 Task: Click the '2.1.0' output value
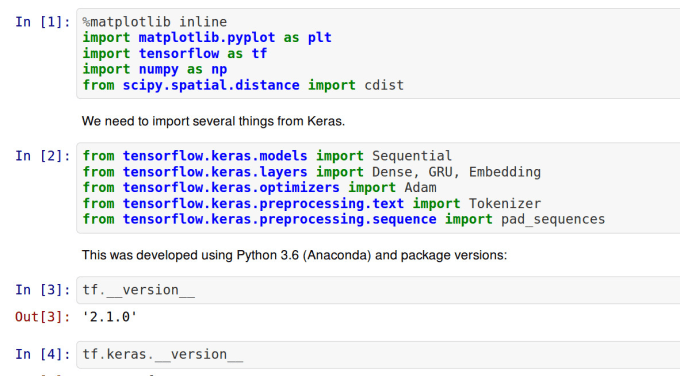[110, 317]
